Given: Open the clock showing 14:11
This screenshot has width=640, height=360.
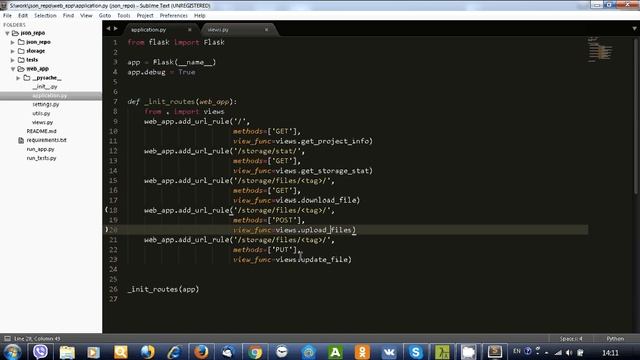Looking at the screenshot, I should click(x=610, y=353).
